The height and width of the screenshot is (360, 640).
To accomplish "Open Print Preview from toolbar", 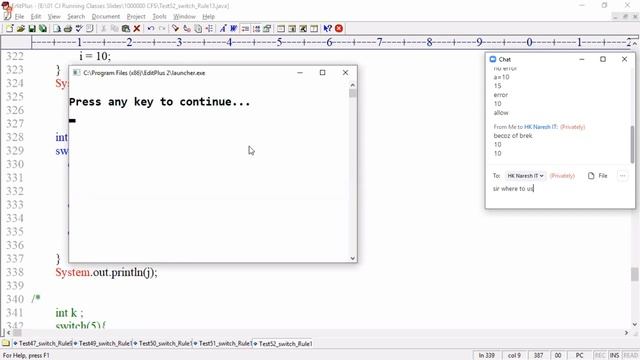I will 57,29.
